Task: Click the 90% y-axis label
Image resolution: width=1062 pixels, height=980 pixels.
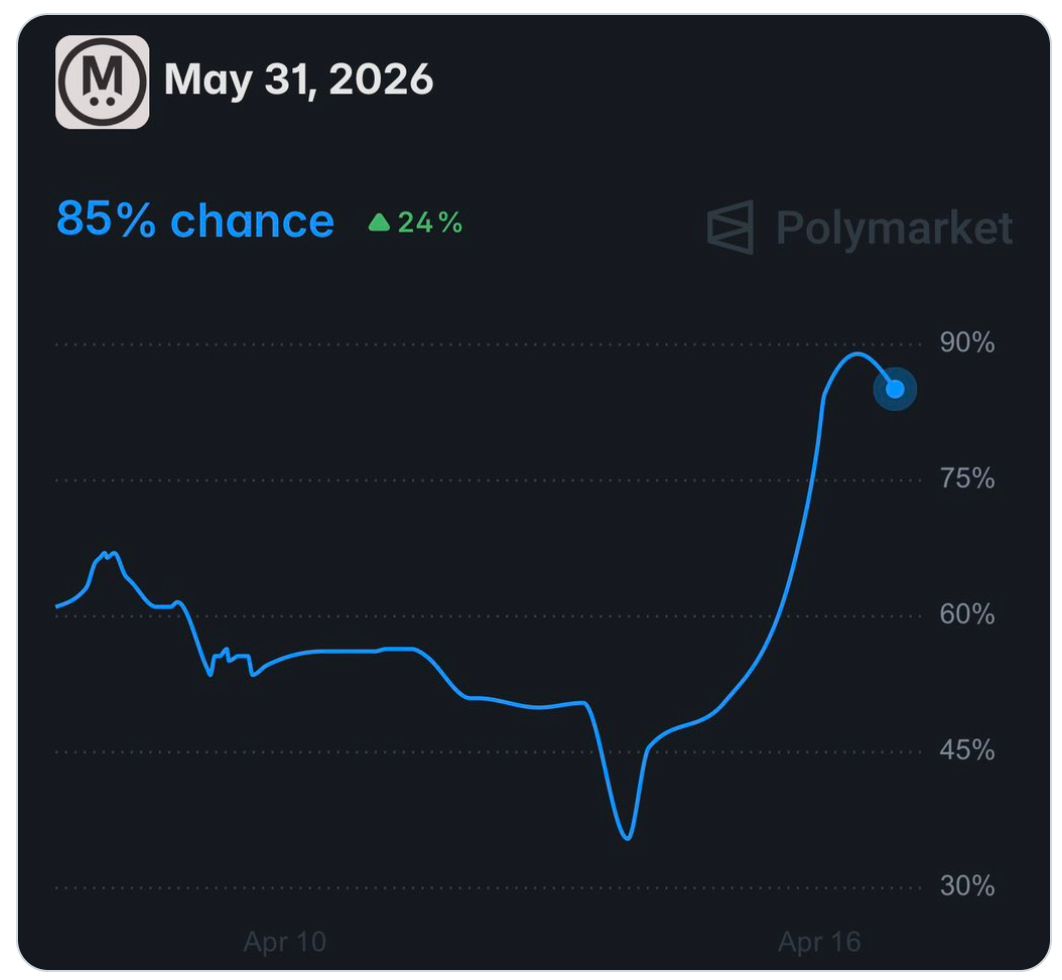Action: click(967, 343)
